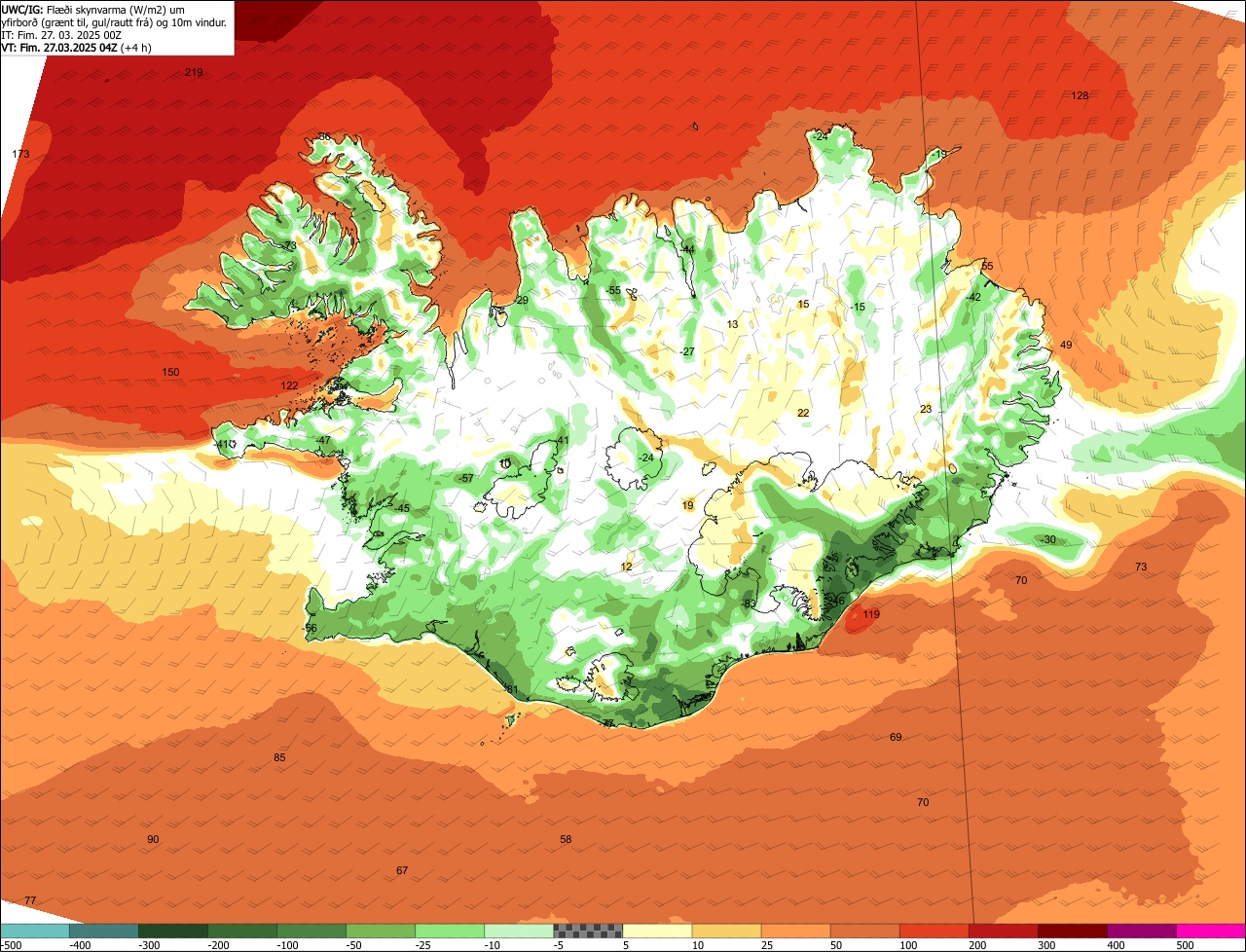Screen dimensions: 1246x952
Task: Click the land flux value "19"
Action: point(688,505)
